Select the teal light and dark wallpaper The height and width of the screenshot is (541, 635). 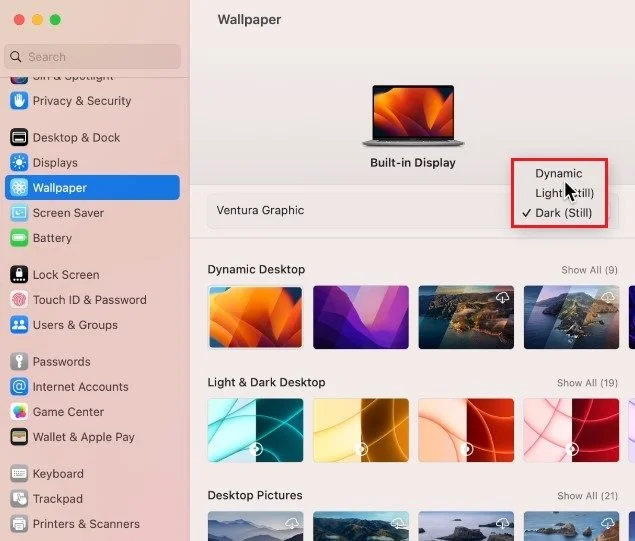pos(256,430)
